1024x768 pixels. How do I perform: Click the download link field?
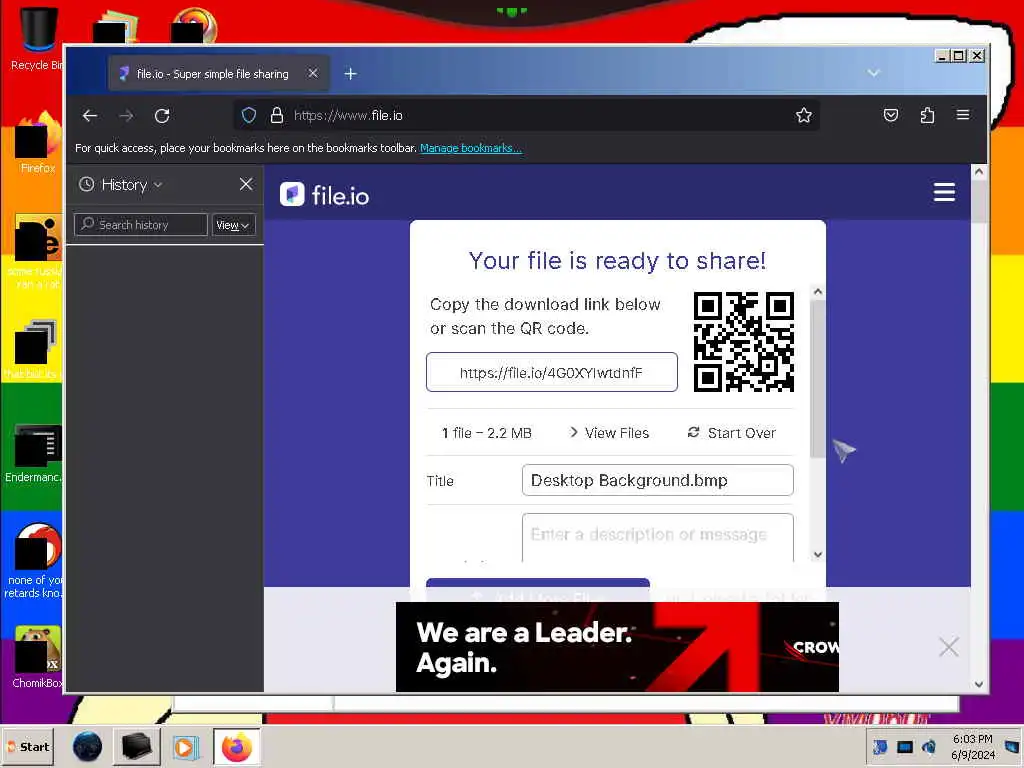point(552,372)
